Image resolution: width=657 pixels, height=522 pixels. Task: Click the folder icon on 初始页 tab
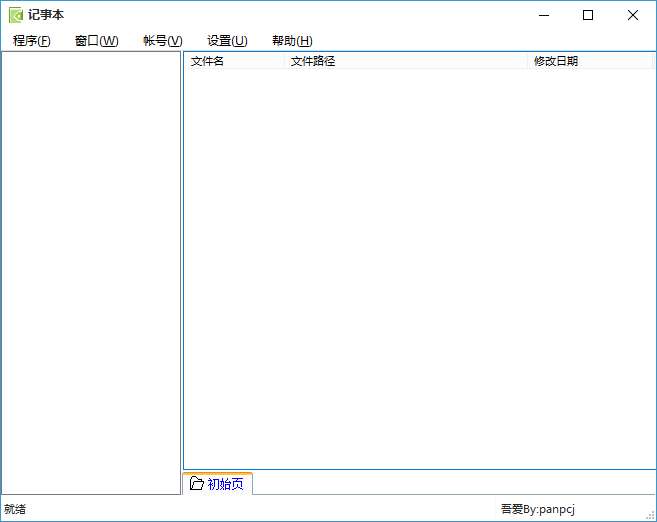point(196,483)
